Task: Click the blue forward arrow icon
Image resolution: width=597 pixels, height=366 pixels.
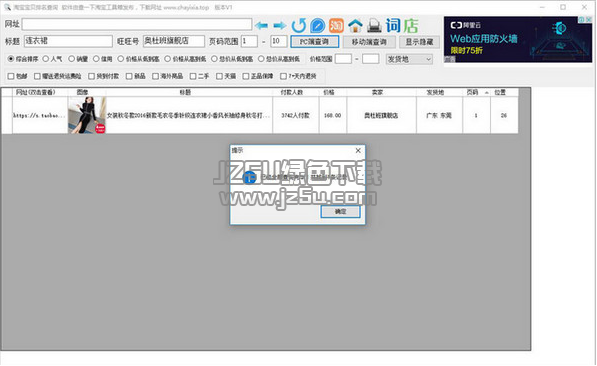Action: pos(280,26)
